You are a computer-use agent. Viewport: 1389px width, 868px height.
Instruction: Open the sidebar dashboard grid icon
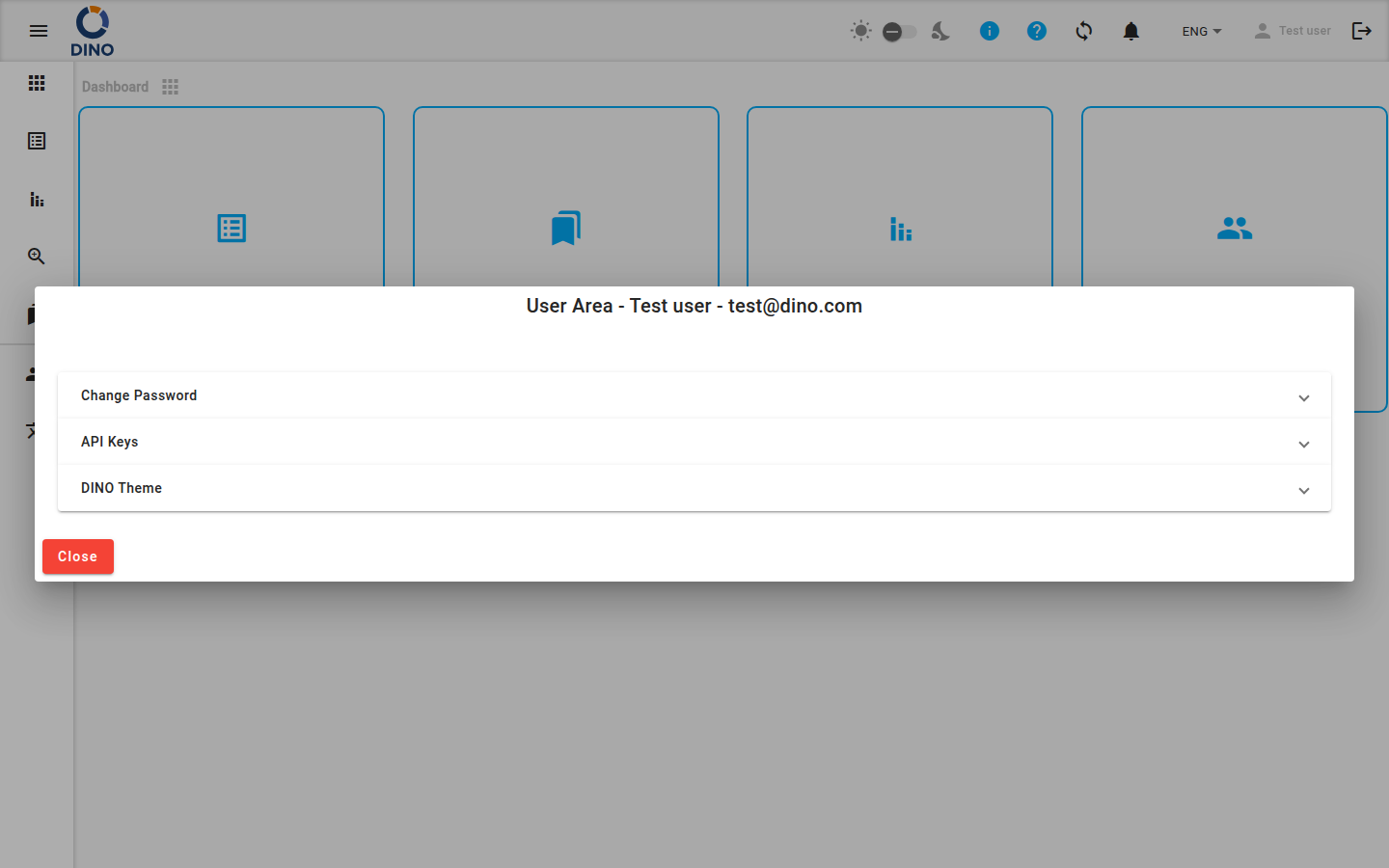[37, 83]
